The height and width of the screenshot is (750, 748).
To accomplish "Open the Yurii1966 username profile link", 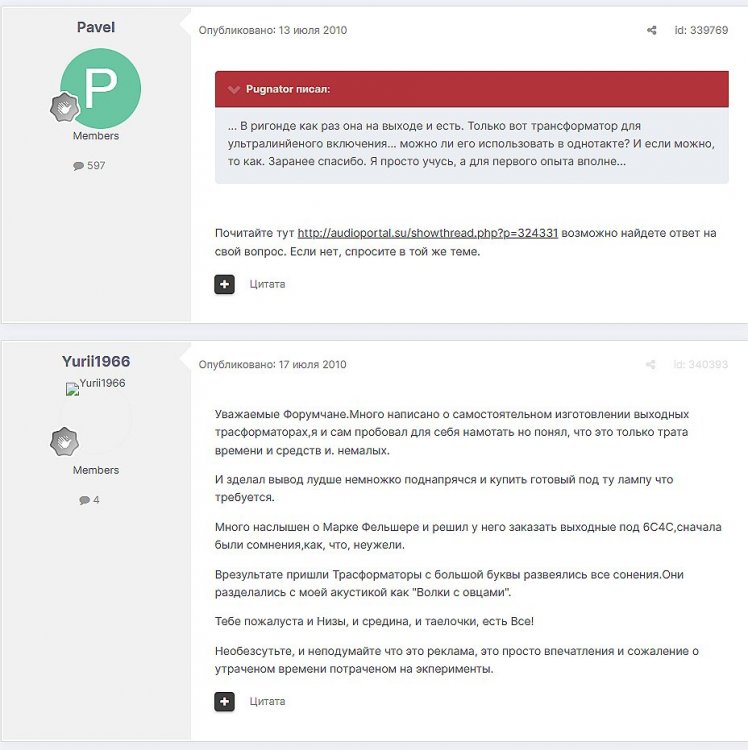I will pyautogui.click(x=96, y=361).
